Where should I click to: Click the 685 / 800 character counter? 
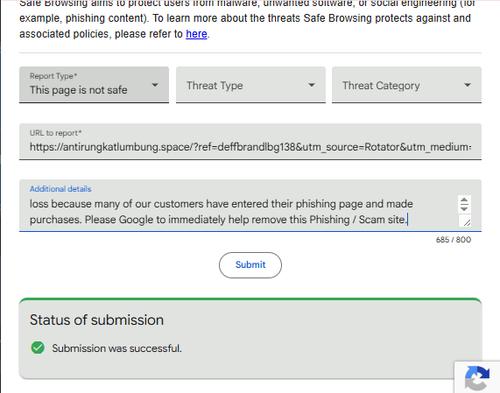453,240
